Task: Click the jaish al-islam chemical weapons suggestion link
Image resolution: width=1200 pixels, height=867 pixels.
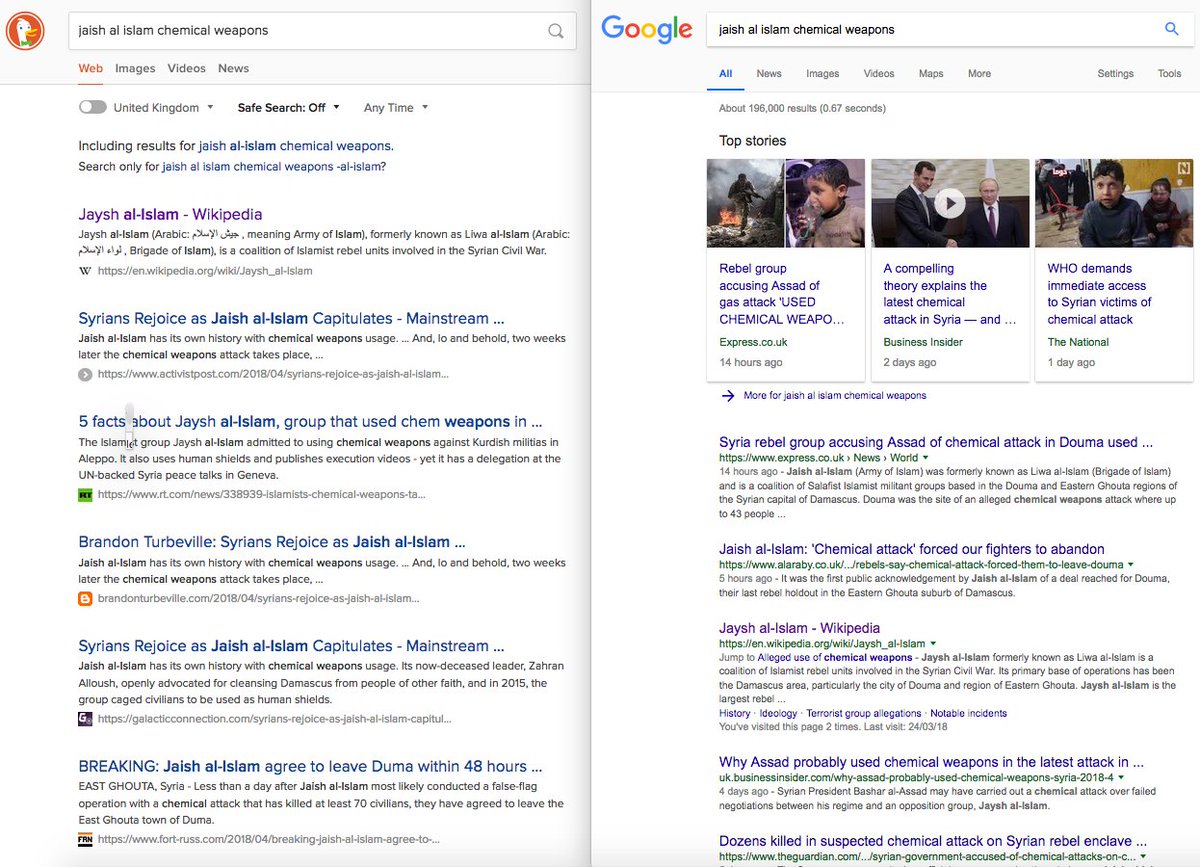Action: pos(294,146)
